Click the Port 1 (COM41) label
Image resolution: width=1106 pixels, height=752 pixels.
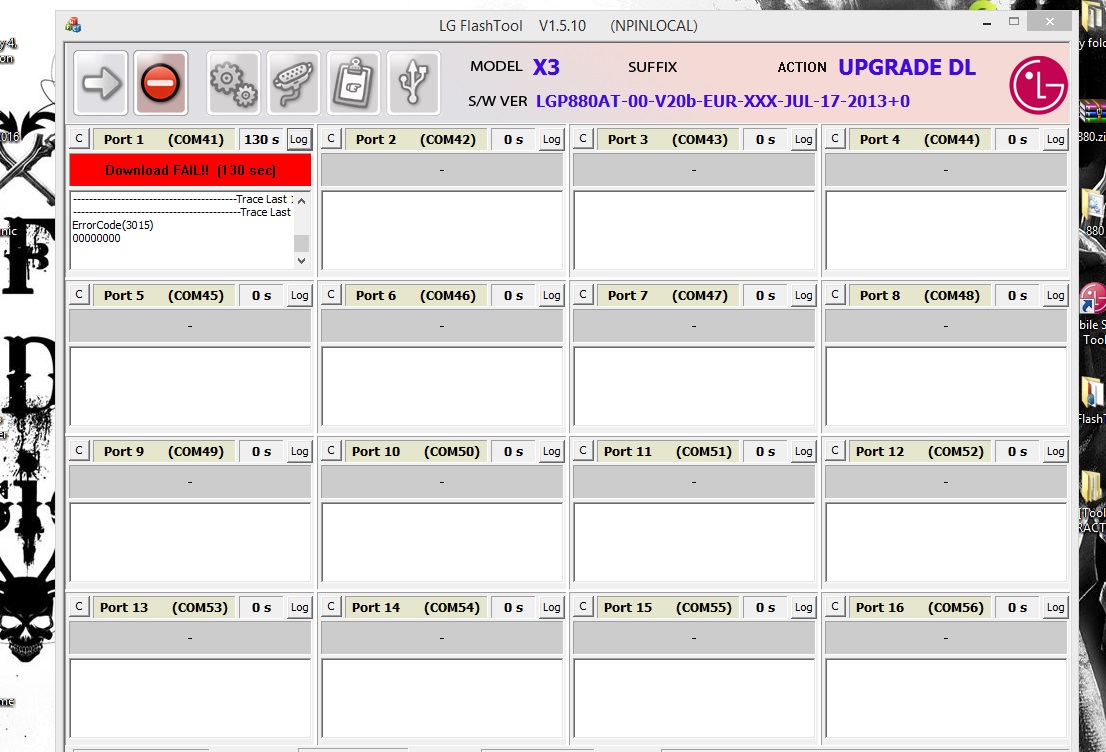pos(164,140)
